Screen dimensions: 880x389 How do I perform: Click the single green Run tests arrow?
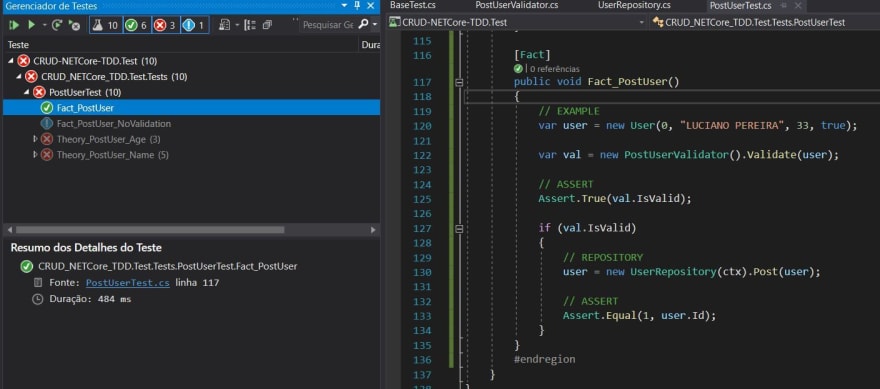pyautogui.click(x=31, y=25)
